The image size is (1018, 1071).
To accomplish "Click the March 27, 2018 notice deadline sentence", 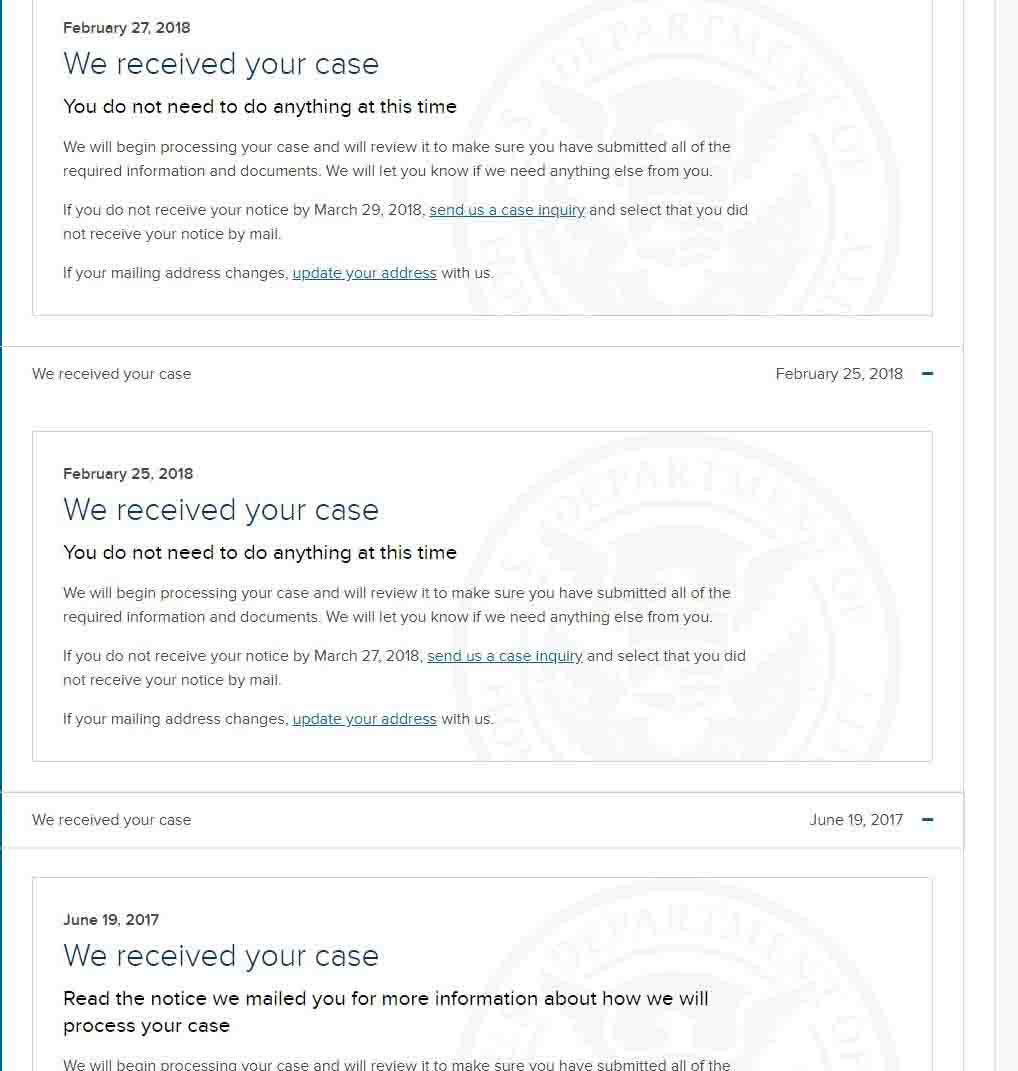I will (x=404, y=668).
